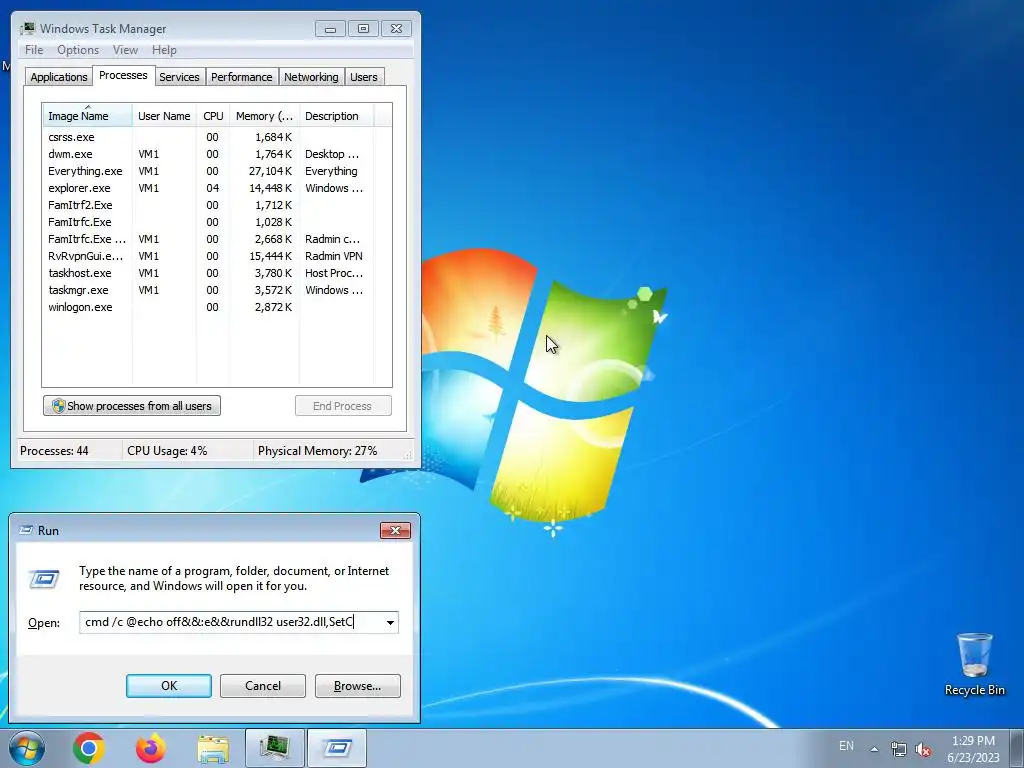The height and width of the screenshot is (768, 1024).
Task: Launch Google Chrome from taskbar
Action: click(89, 748)
